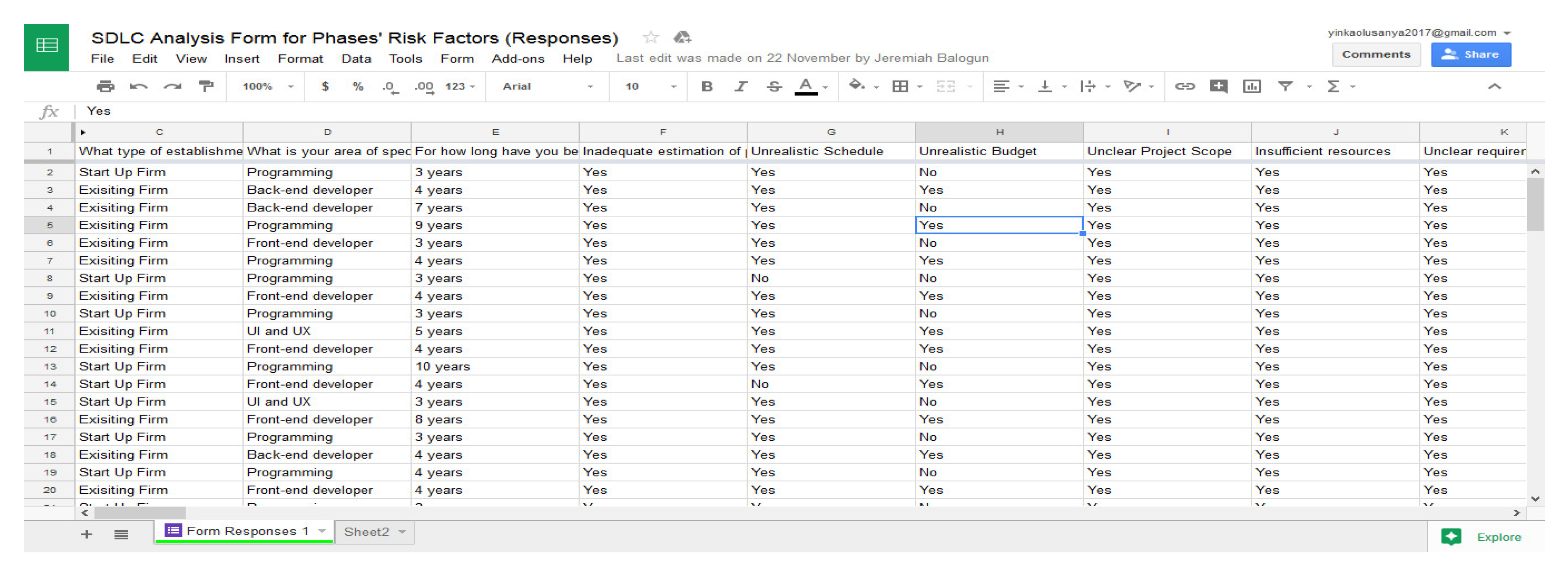Toggle italic formatting

pos(740,86)
